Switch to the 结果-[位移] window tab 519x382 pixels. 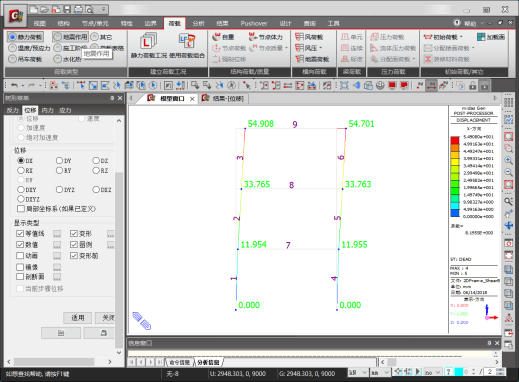point(224,98)
